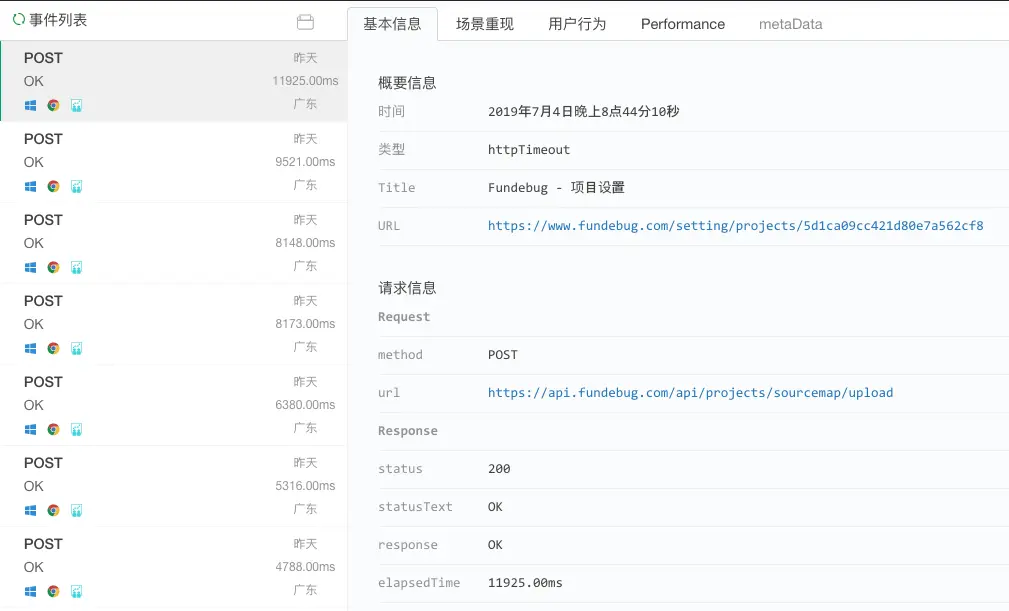The height and width of the screenshot is (611, 1009).
Task: Click the time value 2019年7月4日晚上8点44分10秒
Action: point(584,112)
